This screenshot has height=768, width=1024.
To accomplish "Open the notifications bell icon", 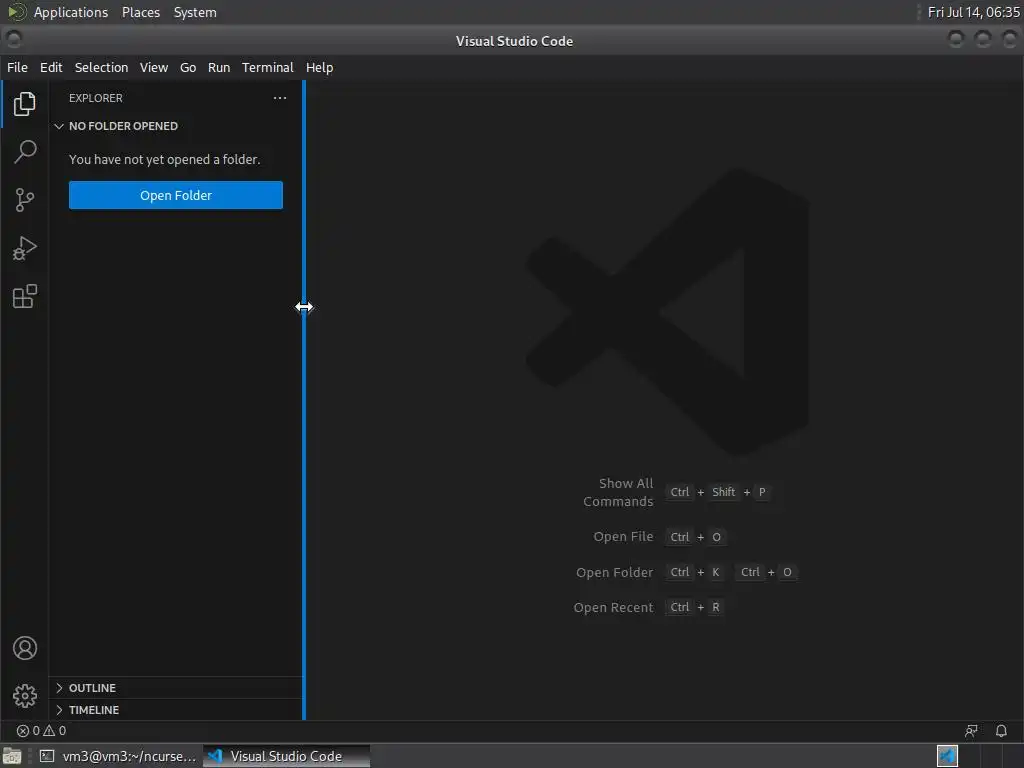I will coord(1001,731).
